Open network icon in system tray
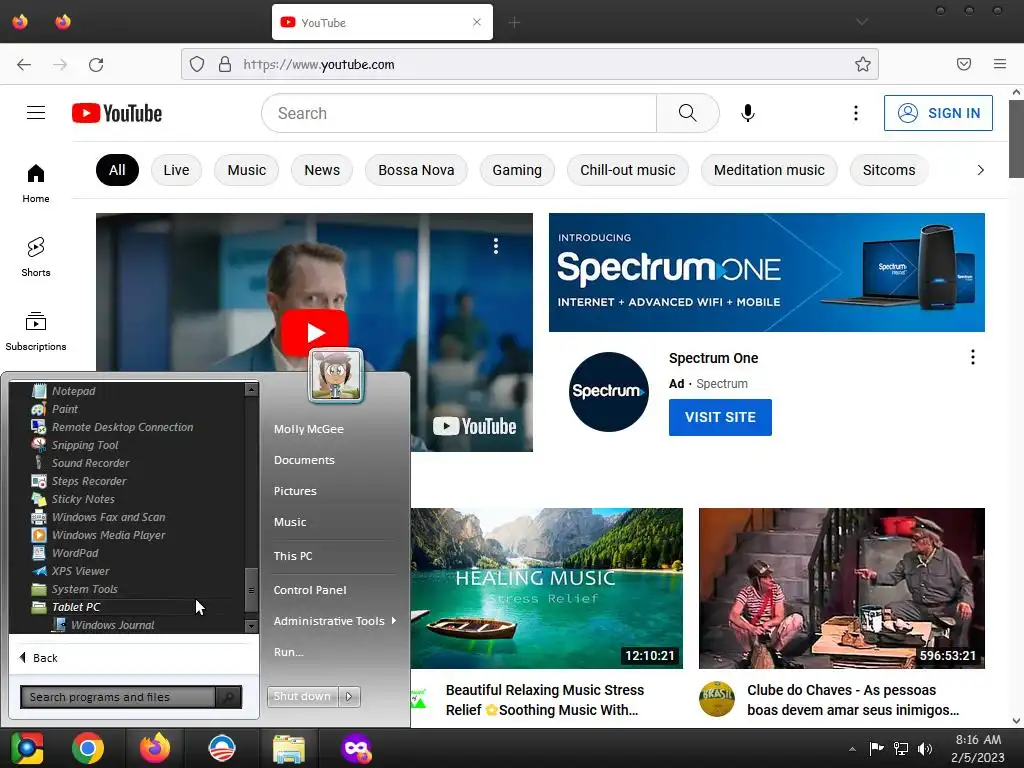 point(901,749)
